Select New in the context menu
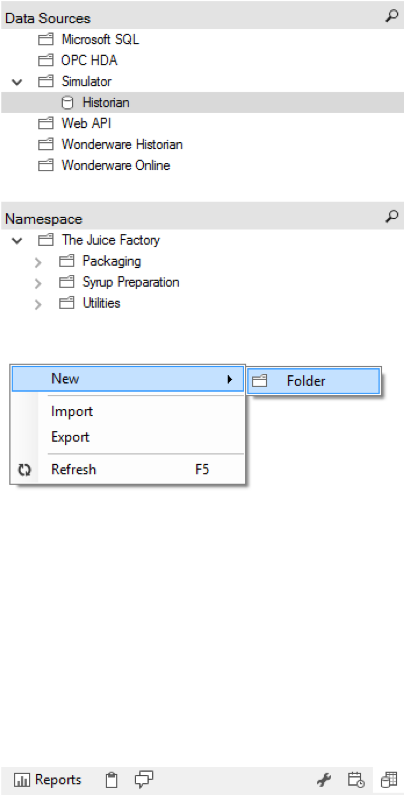The height and width of the screenshot is (795, 404). [128, 379]
